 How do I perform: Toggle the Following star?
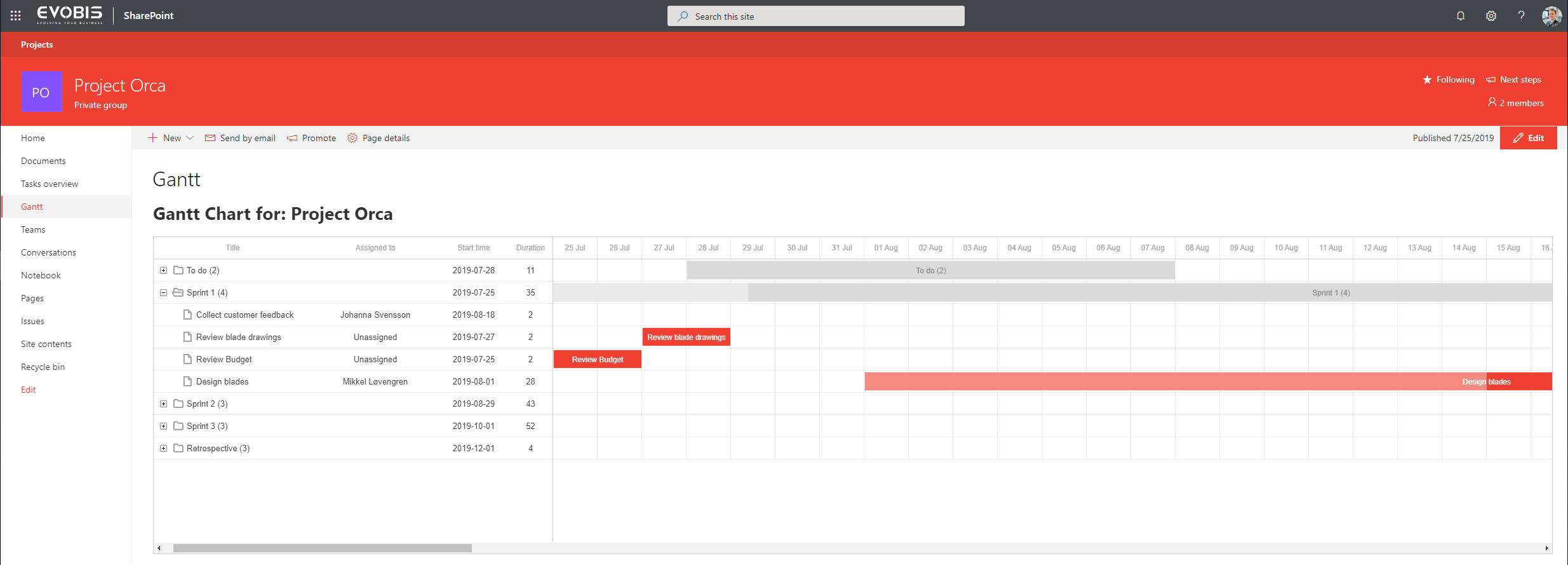1427,79
